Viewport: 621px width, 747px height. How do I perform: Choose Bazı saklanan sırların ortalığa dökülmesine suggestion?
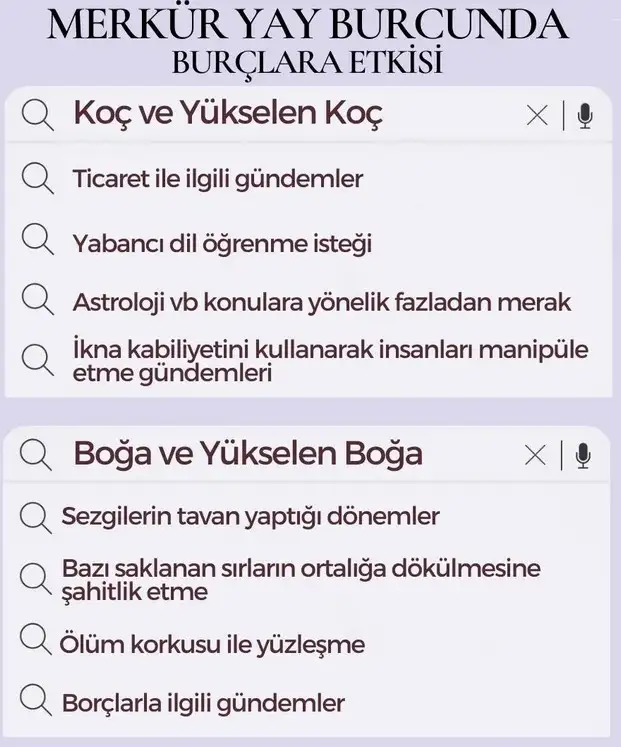[301, 580]
